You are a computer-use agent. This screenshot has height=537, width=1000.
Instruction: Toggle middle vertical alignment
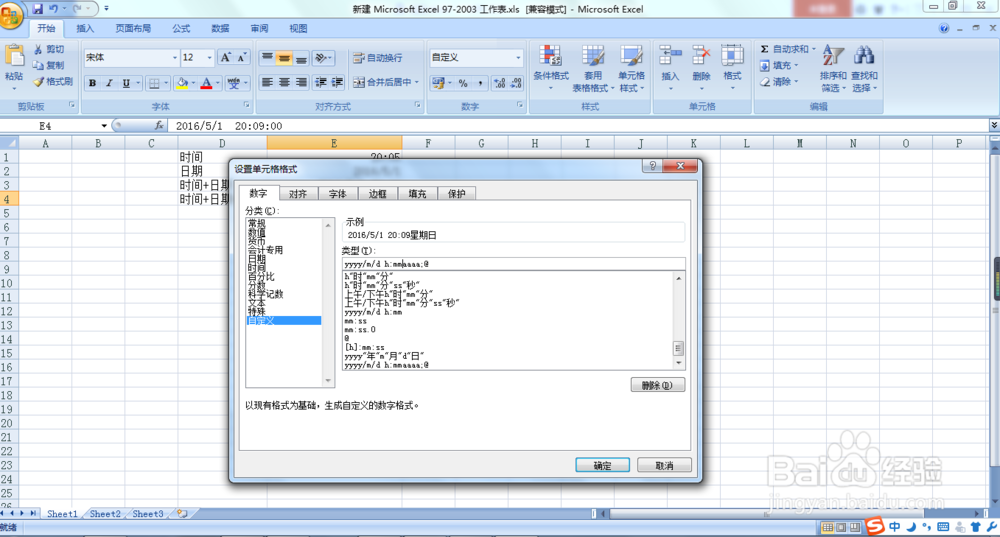(x=284, y=58)
